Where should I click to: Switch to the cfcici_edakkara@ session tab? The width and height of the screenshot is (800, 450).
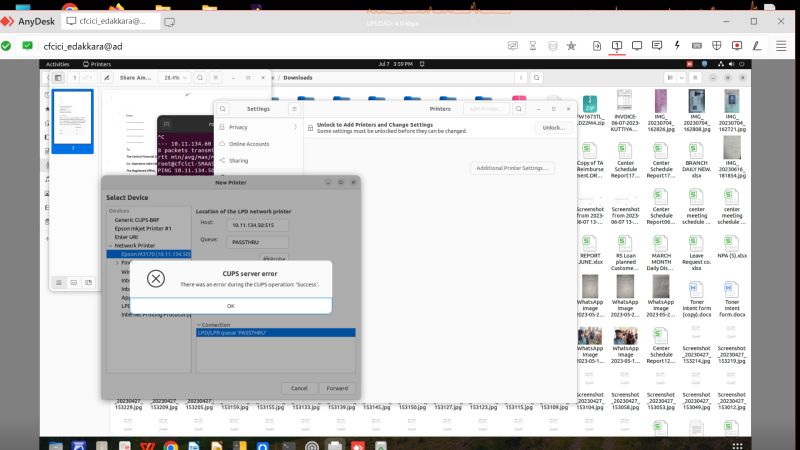click(111, 21)
